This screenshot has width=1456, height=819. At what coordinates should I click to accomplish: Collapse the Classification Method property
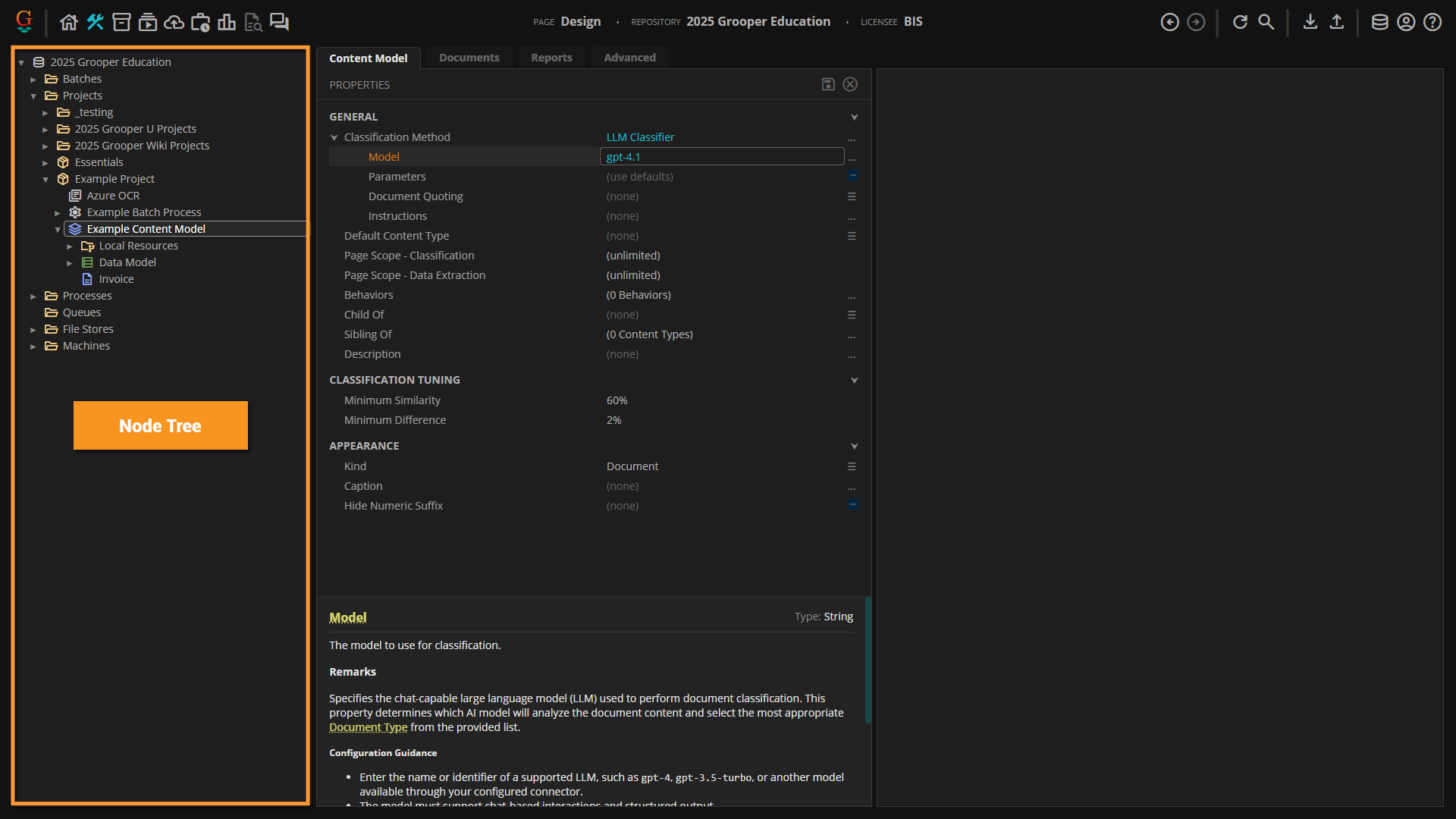pyautogui.click(x=334, y=137)
